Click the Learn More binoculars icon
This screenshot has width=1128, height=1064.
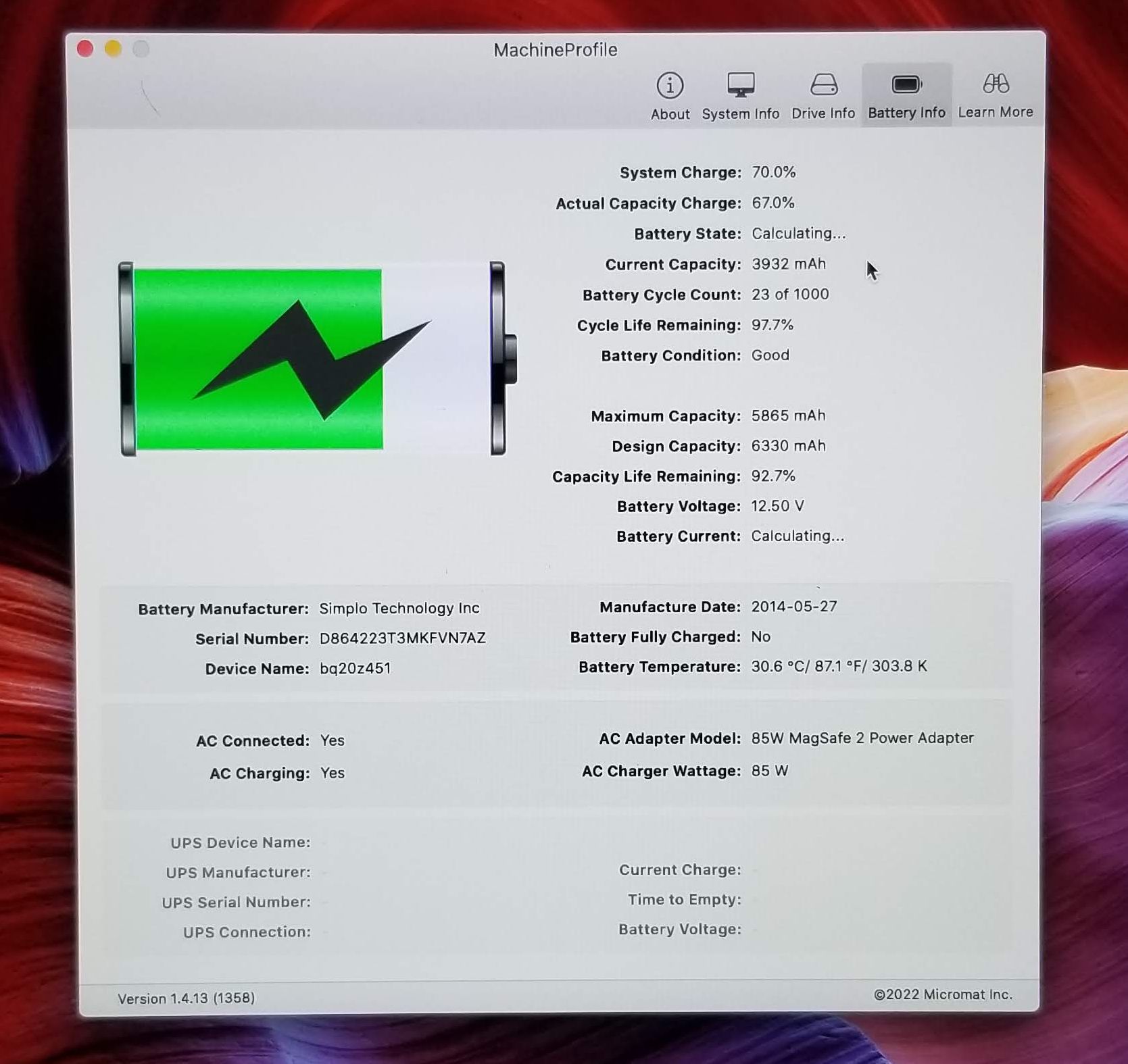coord(995,84)
